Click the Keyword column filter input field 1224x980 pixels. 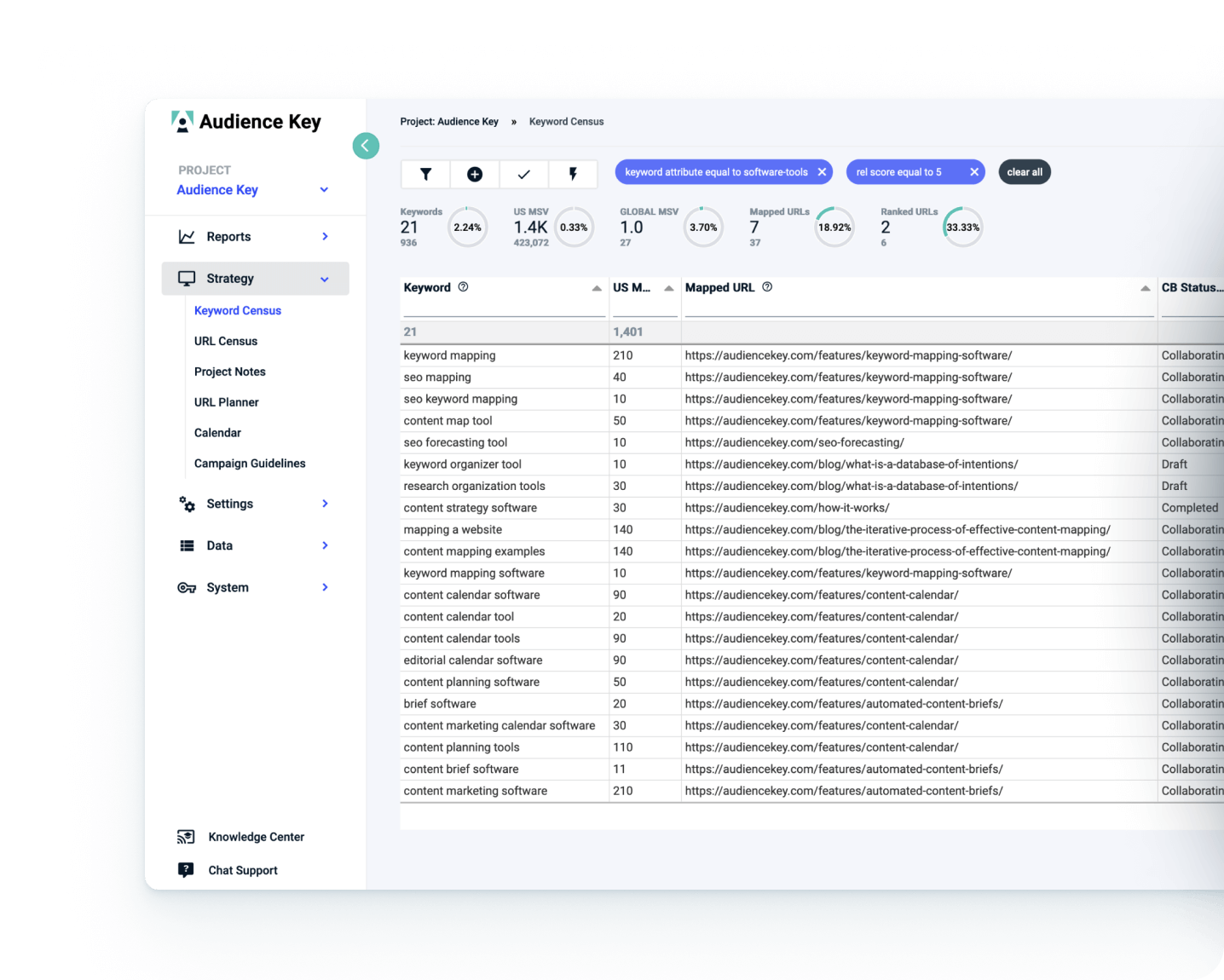pos(503,307)
